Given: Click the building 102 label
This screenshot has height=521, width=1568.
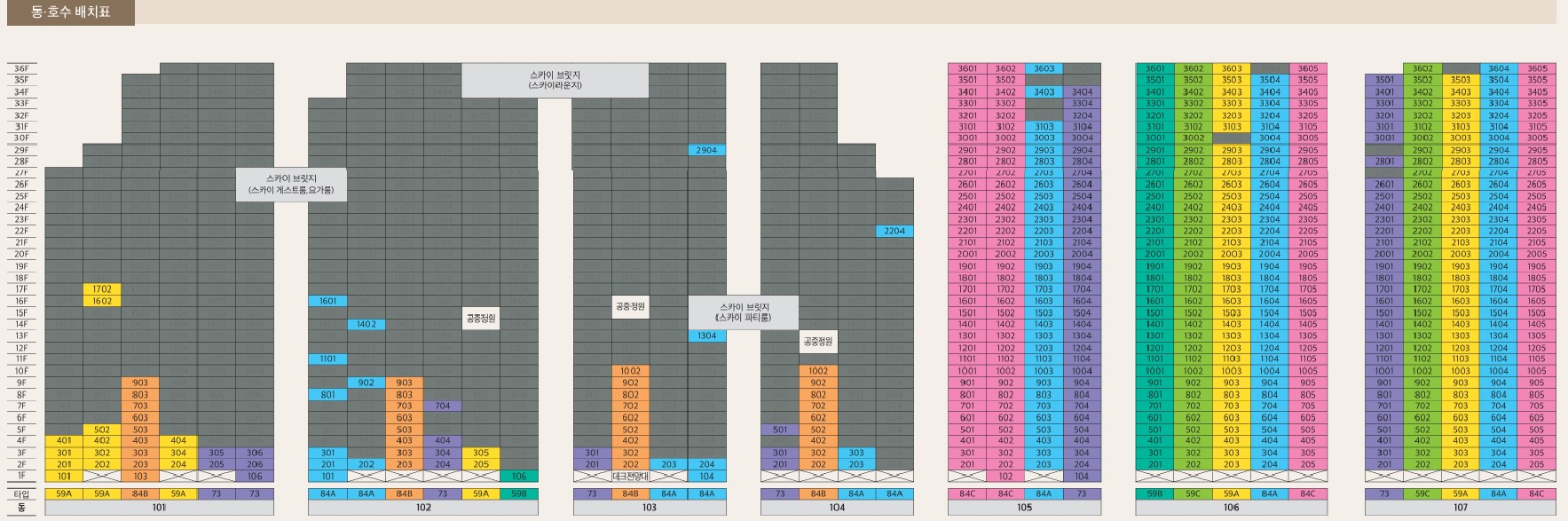Looking at the screenshot, I should [x=423, y=508].
